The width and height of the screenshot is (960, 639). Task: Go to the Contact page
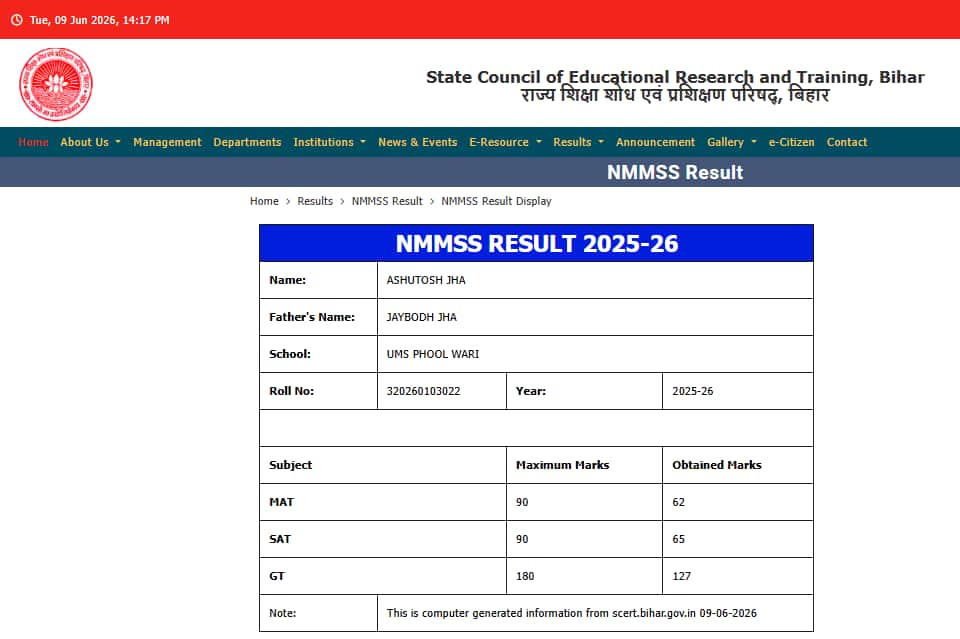click(x=847, y=142)
